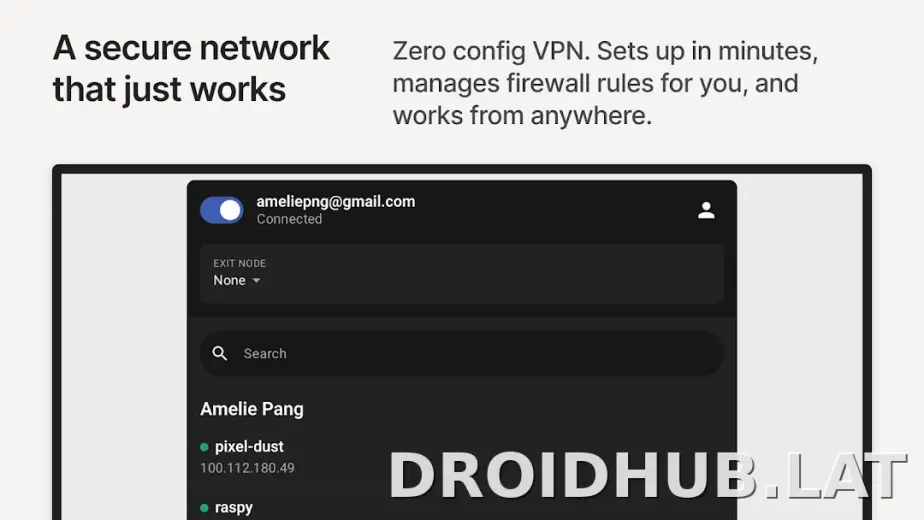Click the Connected status text
The image size is (924, 520).
pyautogui.click(x=289, y=219)
